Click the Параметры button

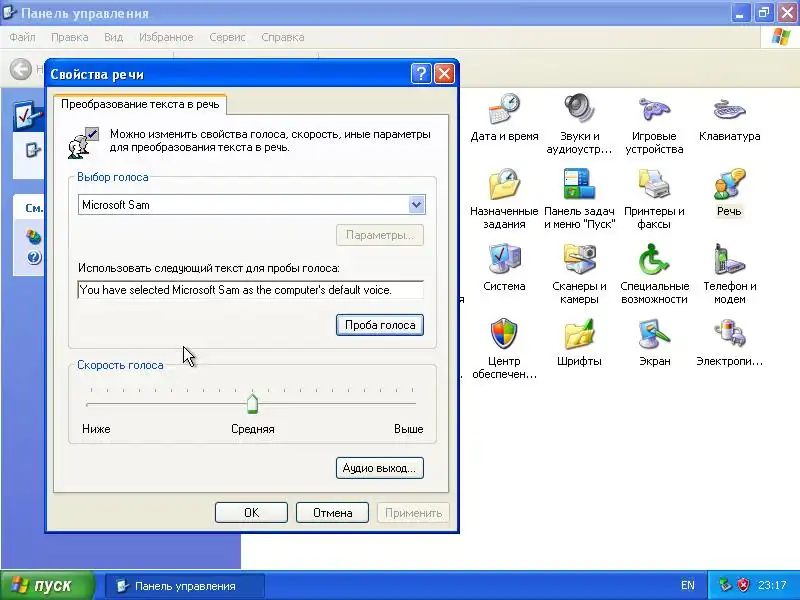[380, 235]
